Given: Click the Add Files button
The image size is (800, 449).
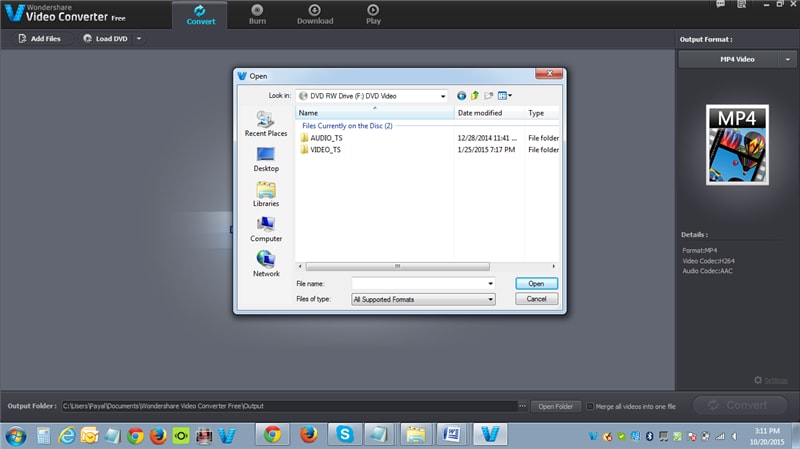Looking at the screenshot, I should [x=40, y=39].
